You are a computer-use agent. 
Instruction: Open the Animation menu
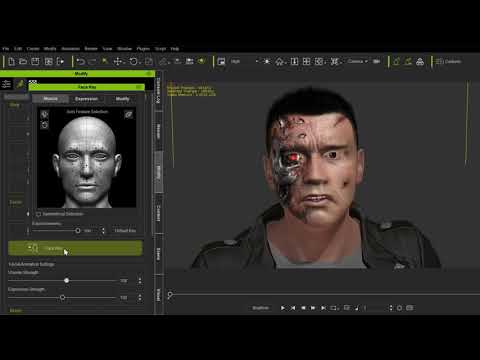click(x=70, y=49)
